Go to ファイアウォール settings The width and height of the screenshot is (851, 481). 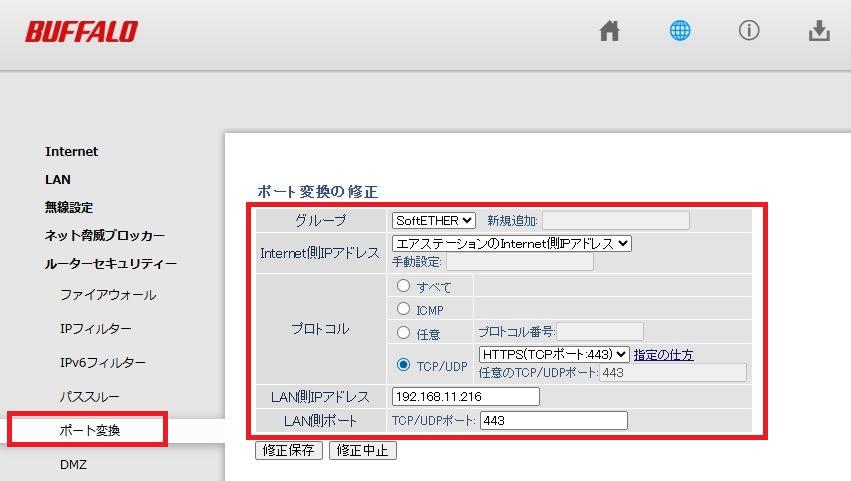pos(108,295)
